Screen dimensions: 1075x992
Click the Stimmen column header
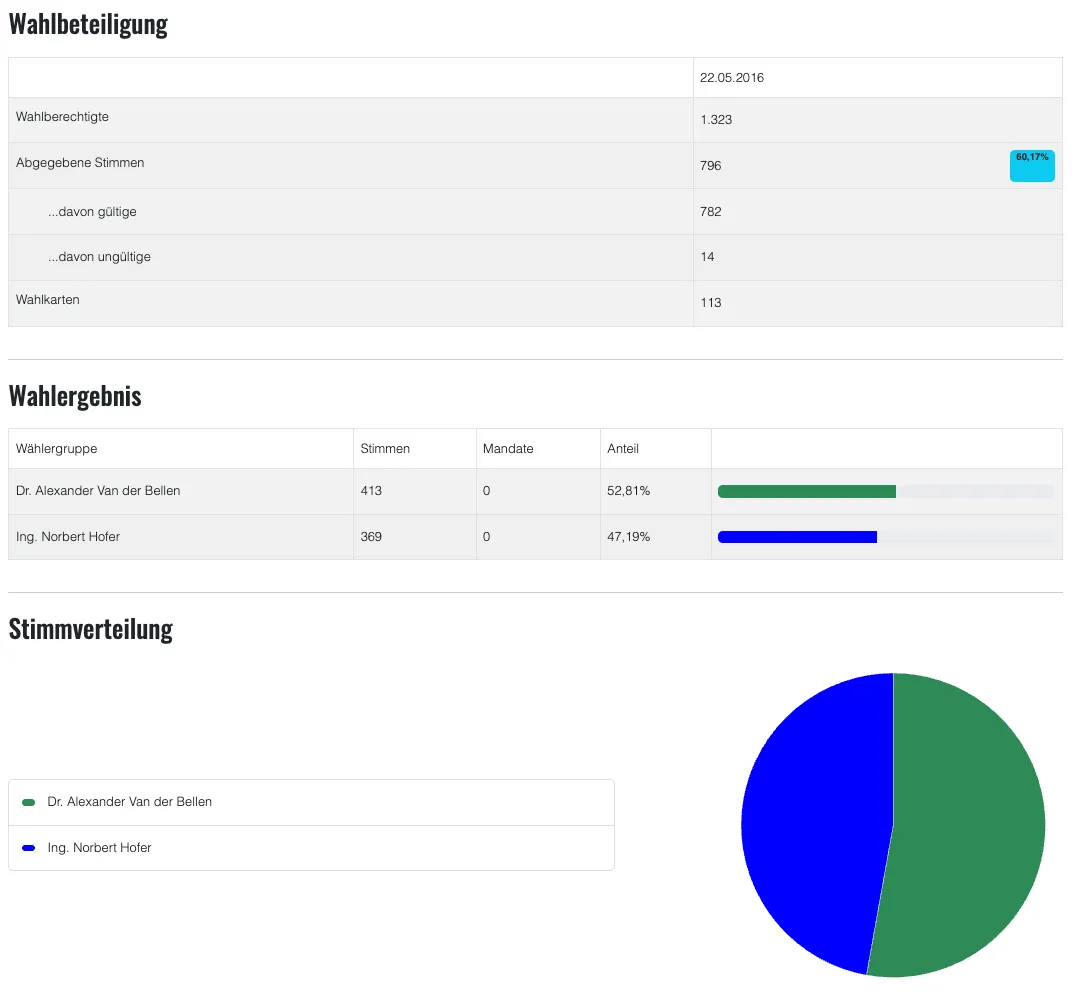point(385,448)
